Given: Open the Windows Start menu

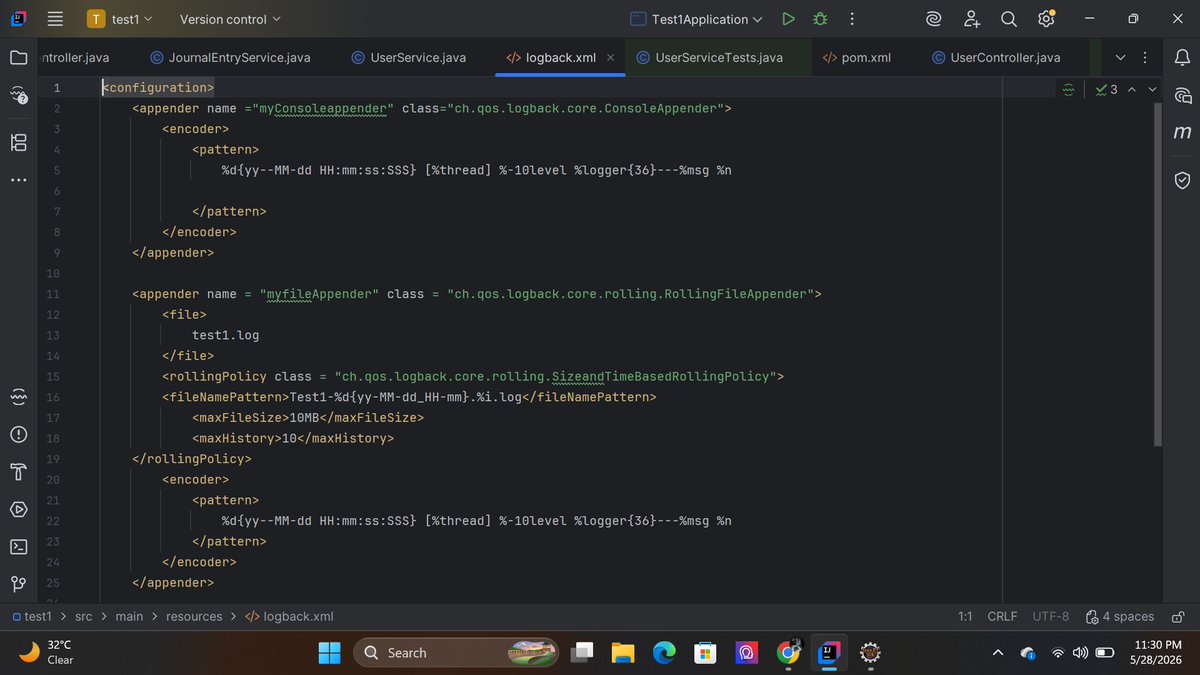Looking at the screenshot, I should pos(329,653).
